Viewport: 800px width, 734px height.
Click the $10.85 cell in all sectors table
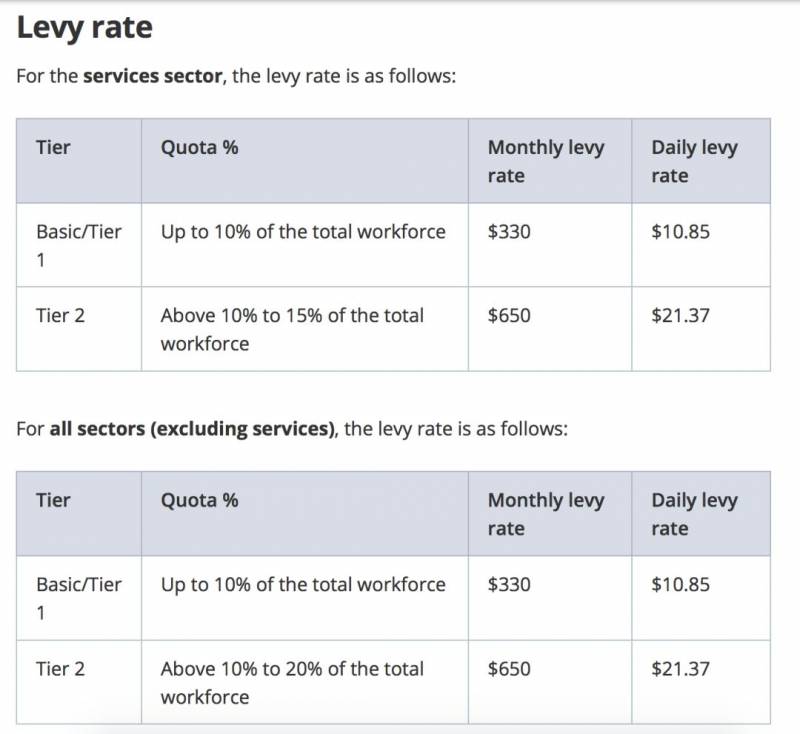click(x=680, y=584)
